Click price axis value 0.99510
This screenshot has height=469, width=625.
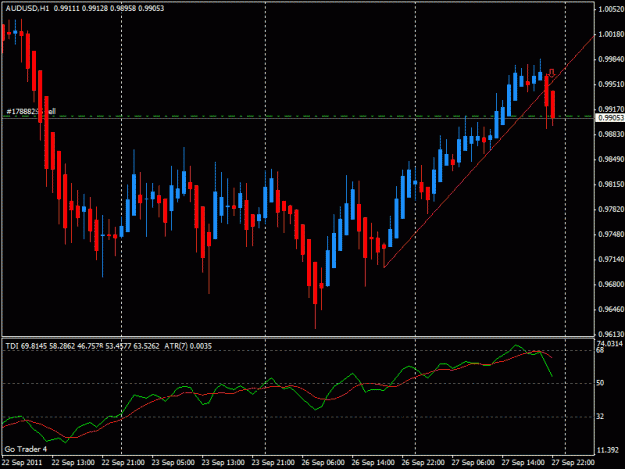(611, 84)
